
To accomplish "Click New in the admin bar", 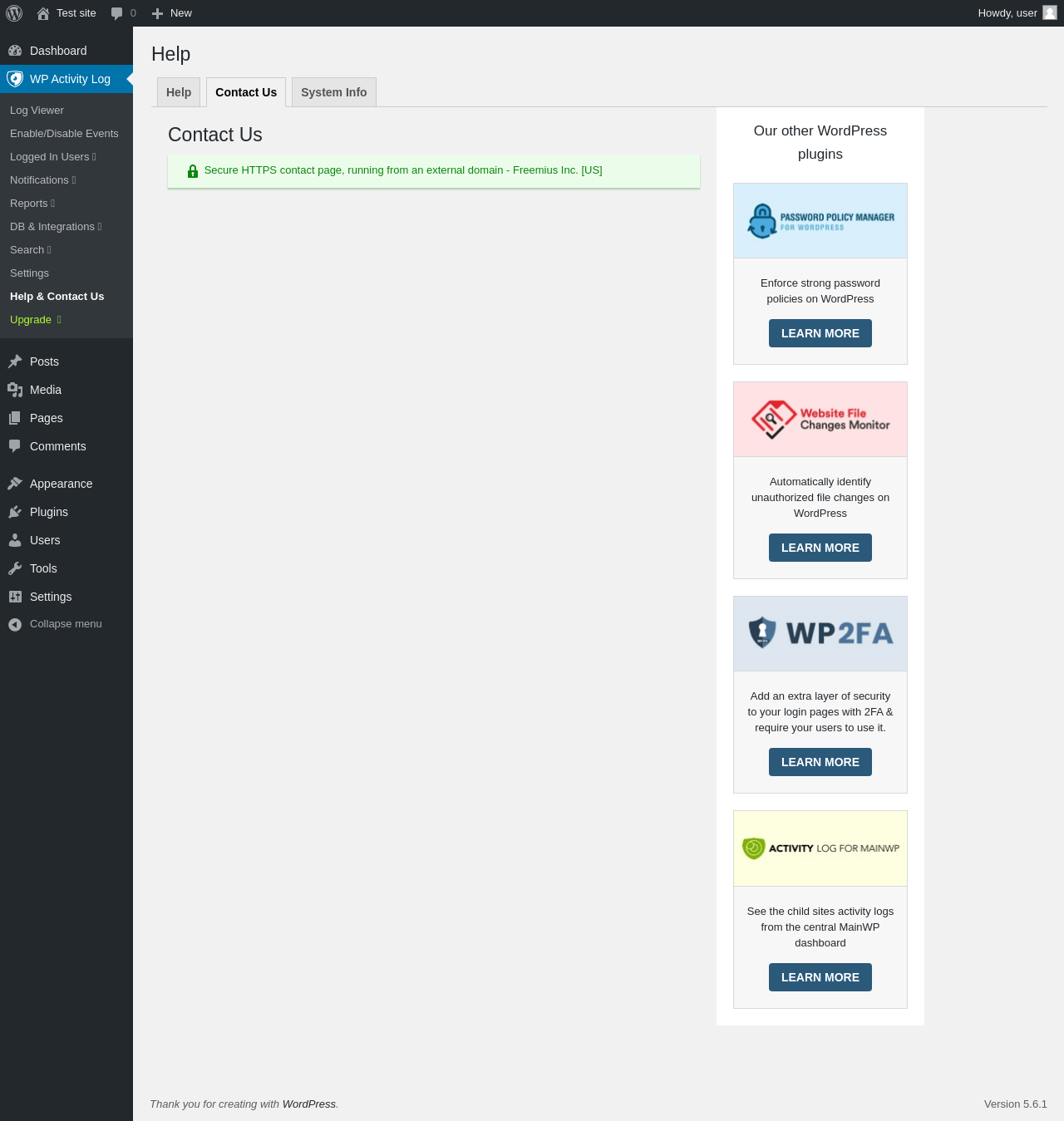I will (172, 13).
